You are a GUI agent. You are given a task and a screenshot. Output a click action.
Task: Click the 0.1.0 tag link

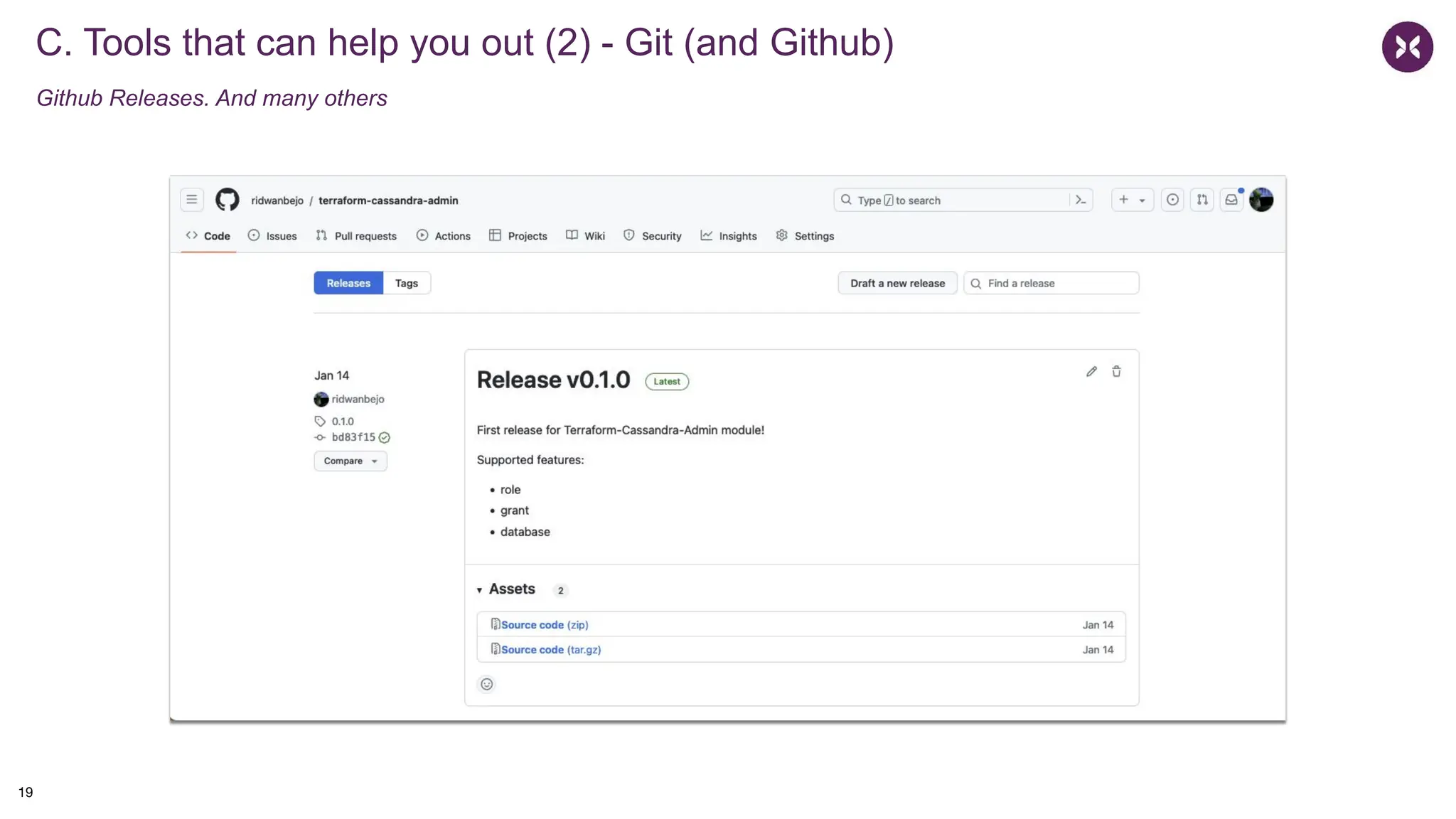coord(343,422)
